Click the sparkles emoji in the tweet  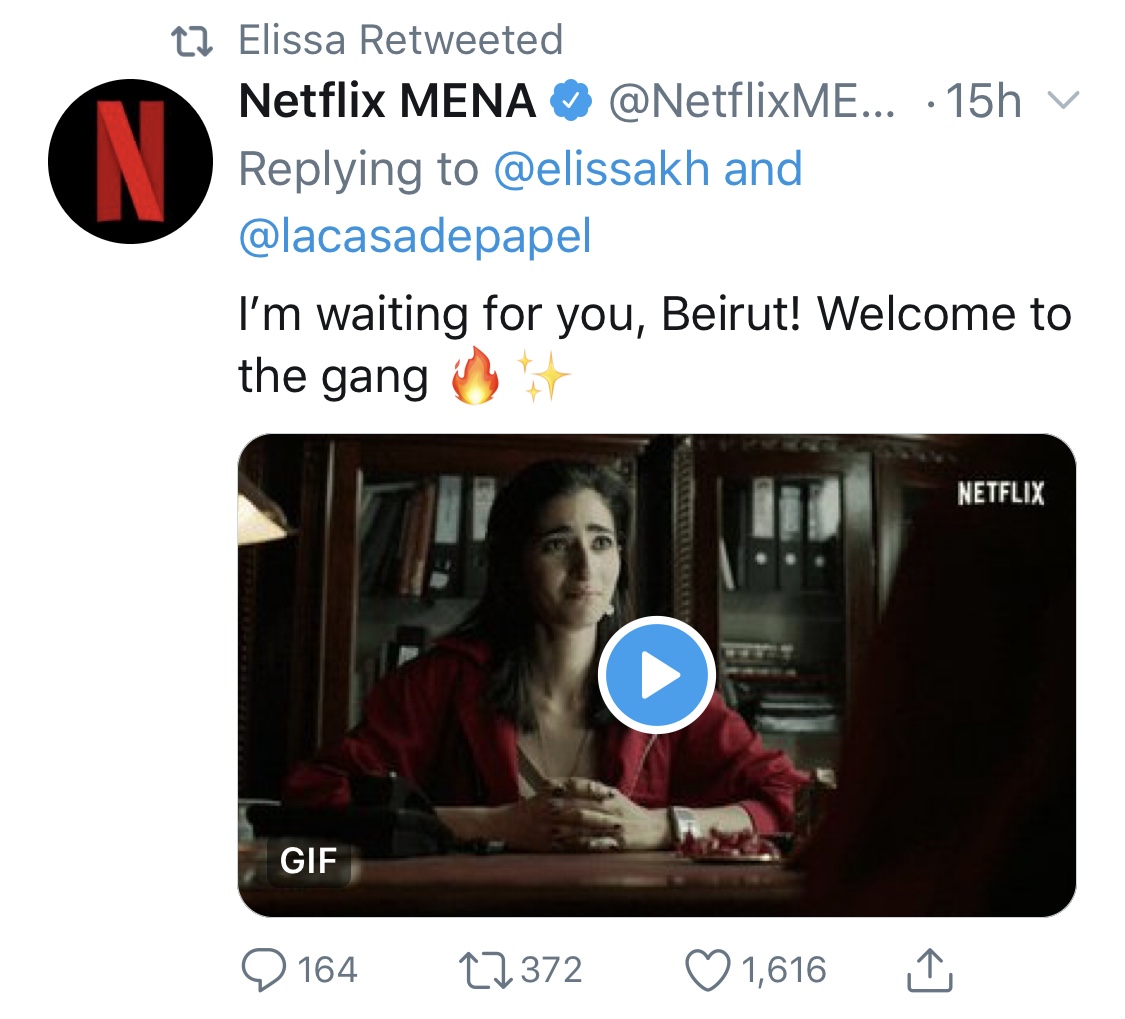click(543, 377)
